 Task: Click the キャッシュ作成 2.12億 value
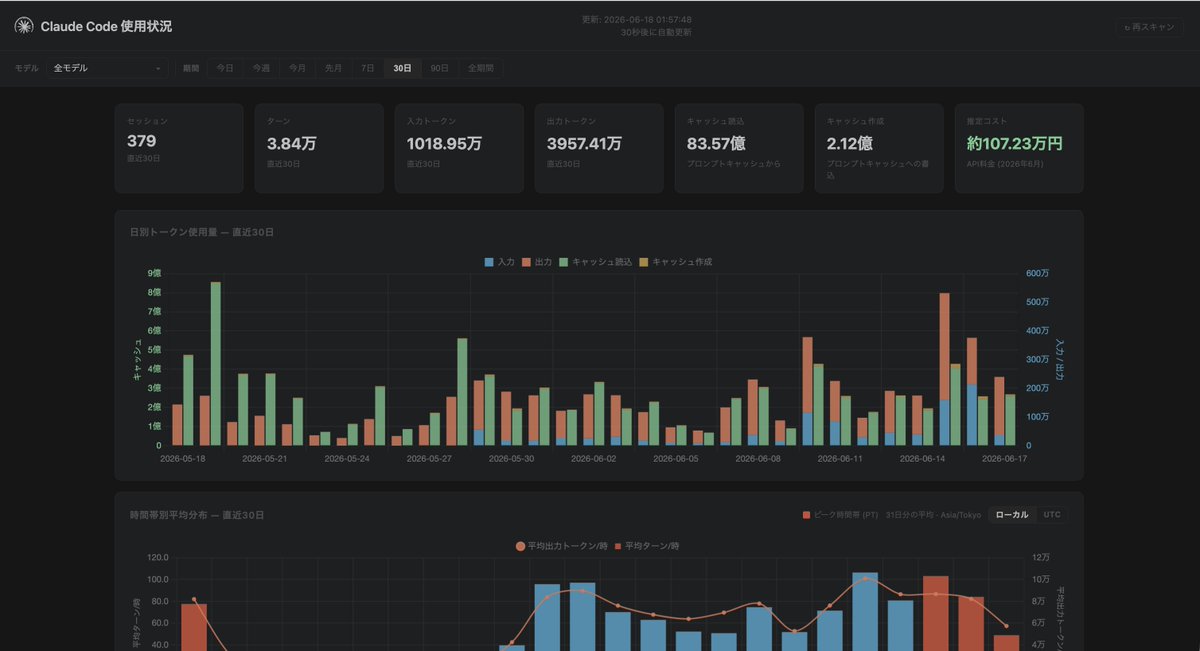tap(850, 143)
